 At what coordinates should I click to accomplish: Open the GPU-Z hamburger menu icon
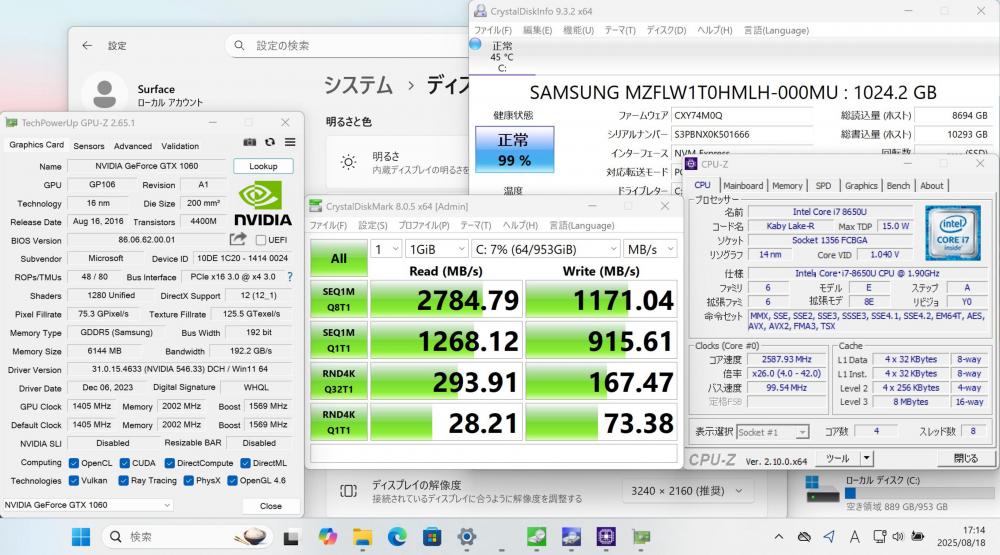[290, 142]
